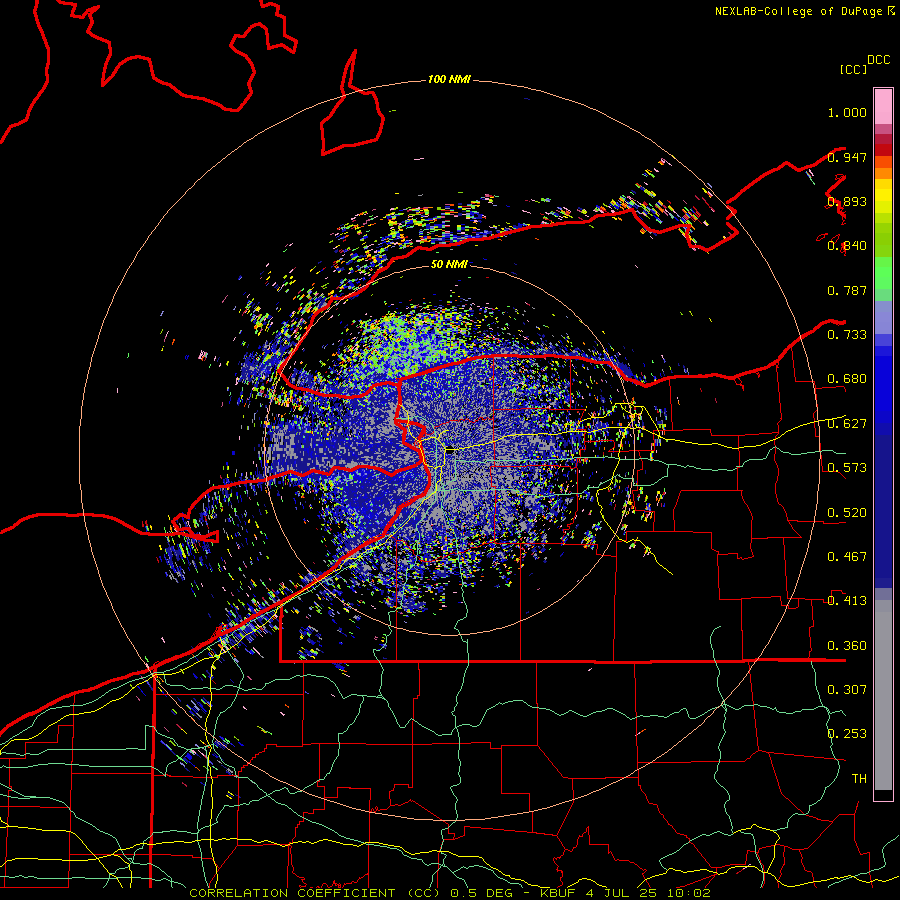Click the [CC] legend unit label
The image size is (900, 900).
853,69
